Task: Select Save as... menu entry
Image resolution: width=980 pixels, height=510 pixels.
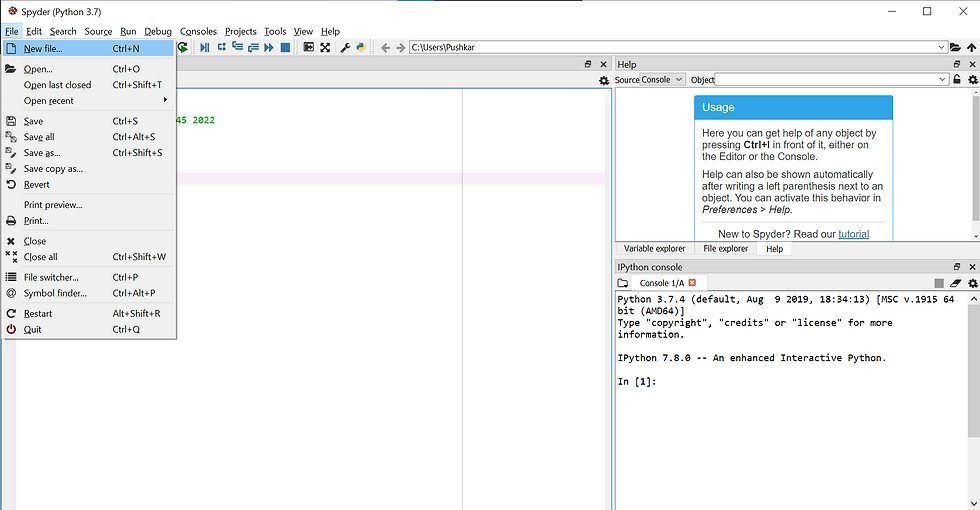Action: tap(89, 152)
